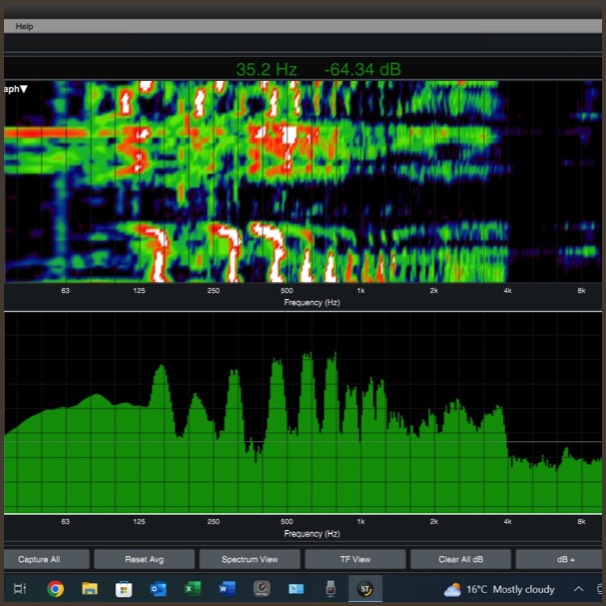The width and height of the screenshot is (606, 606).
Task: Expand the Graph dropdown arrow
Action: 24,89
